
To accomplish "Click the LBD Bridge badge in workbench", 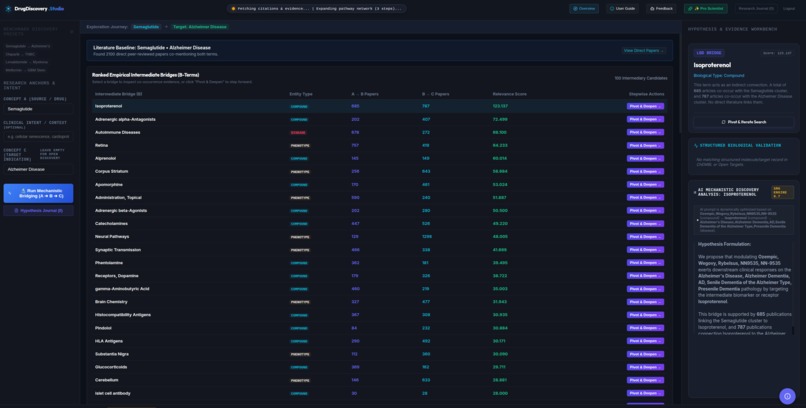I will (709, 53).
